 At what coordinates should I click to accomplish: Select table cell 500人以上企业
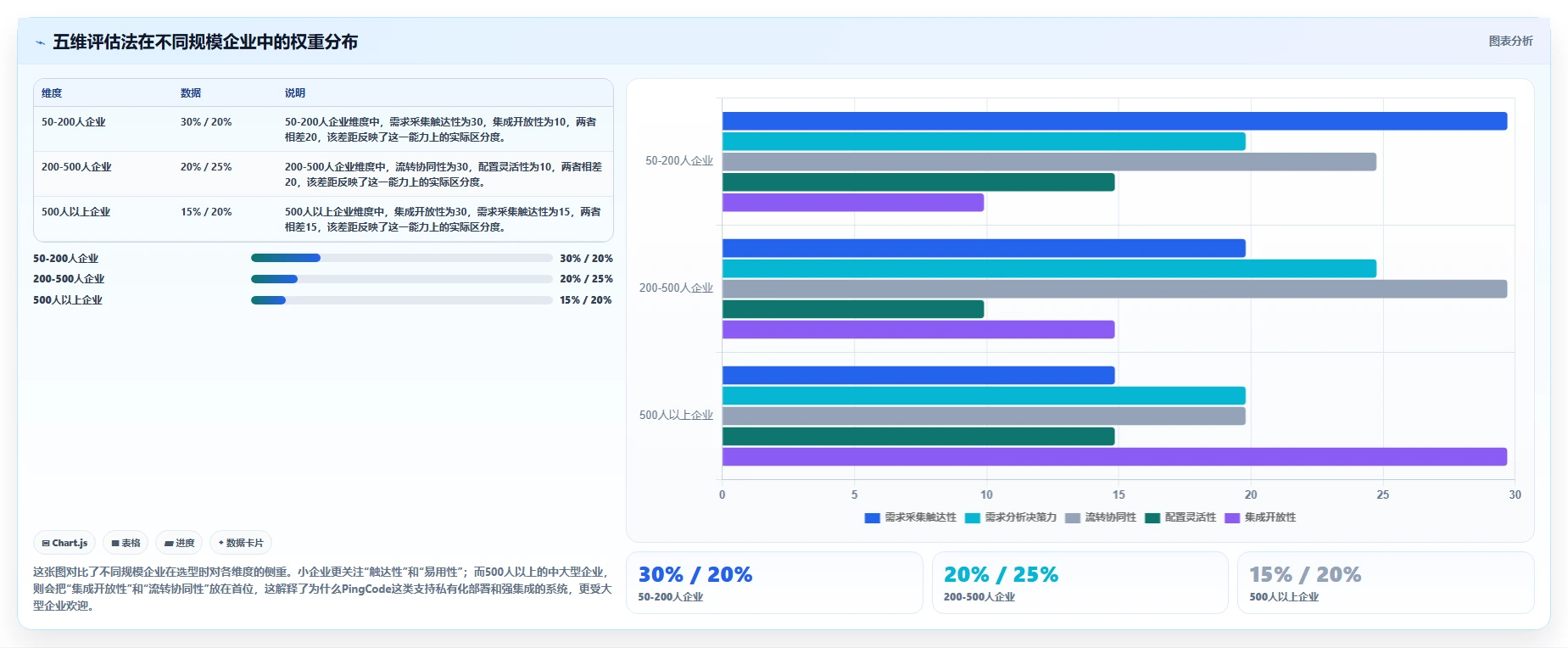(x=76, y=212)
